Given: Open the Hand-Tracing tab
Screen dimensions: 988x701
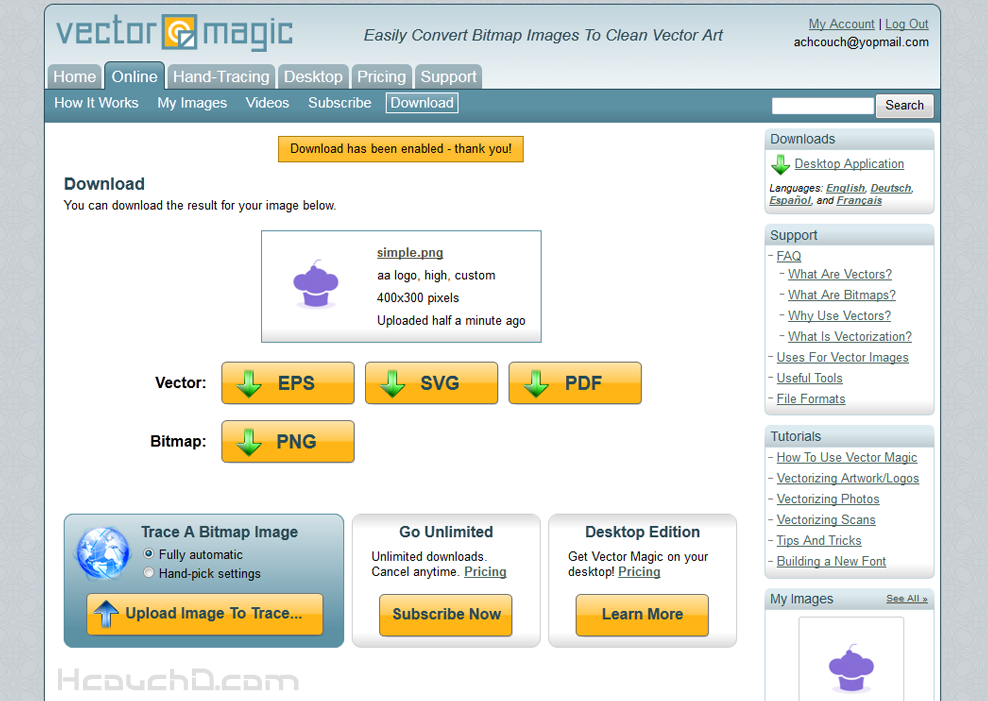Looking at the screenshot, I should 221,77.
